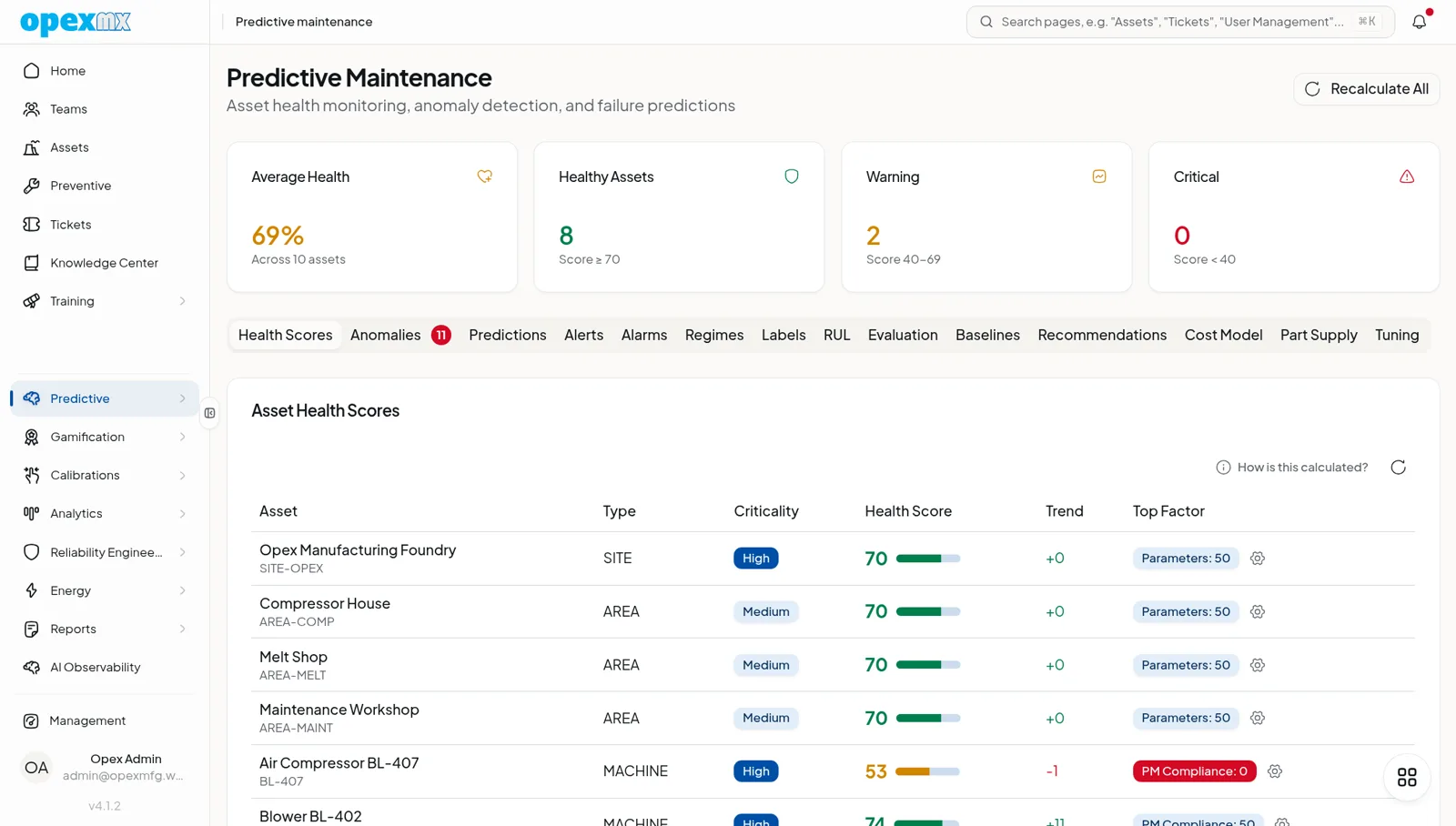Open the Opex Manufacturing Foundry asset
This screenshot has width=1456, height=826.
click(358, 550)
